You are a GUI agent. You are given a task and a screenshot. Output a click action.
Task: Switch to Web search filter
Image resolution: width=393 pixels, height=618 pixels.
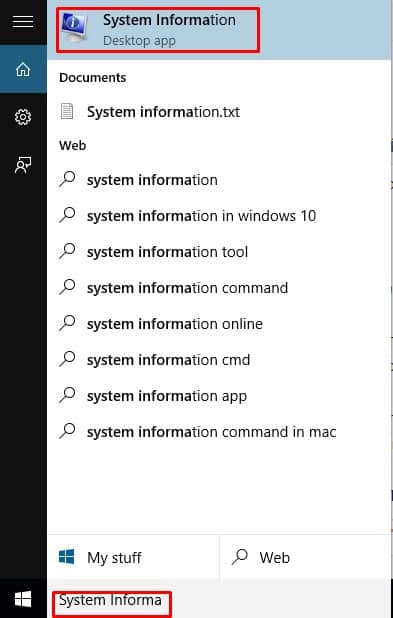[x=305, y=557]
